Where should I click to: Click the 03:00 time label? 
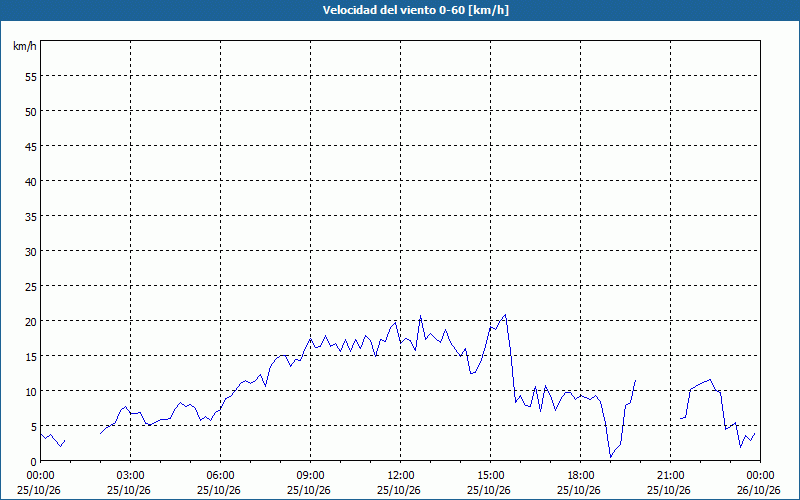pyautogui.click(x=131, y=476)
